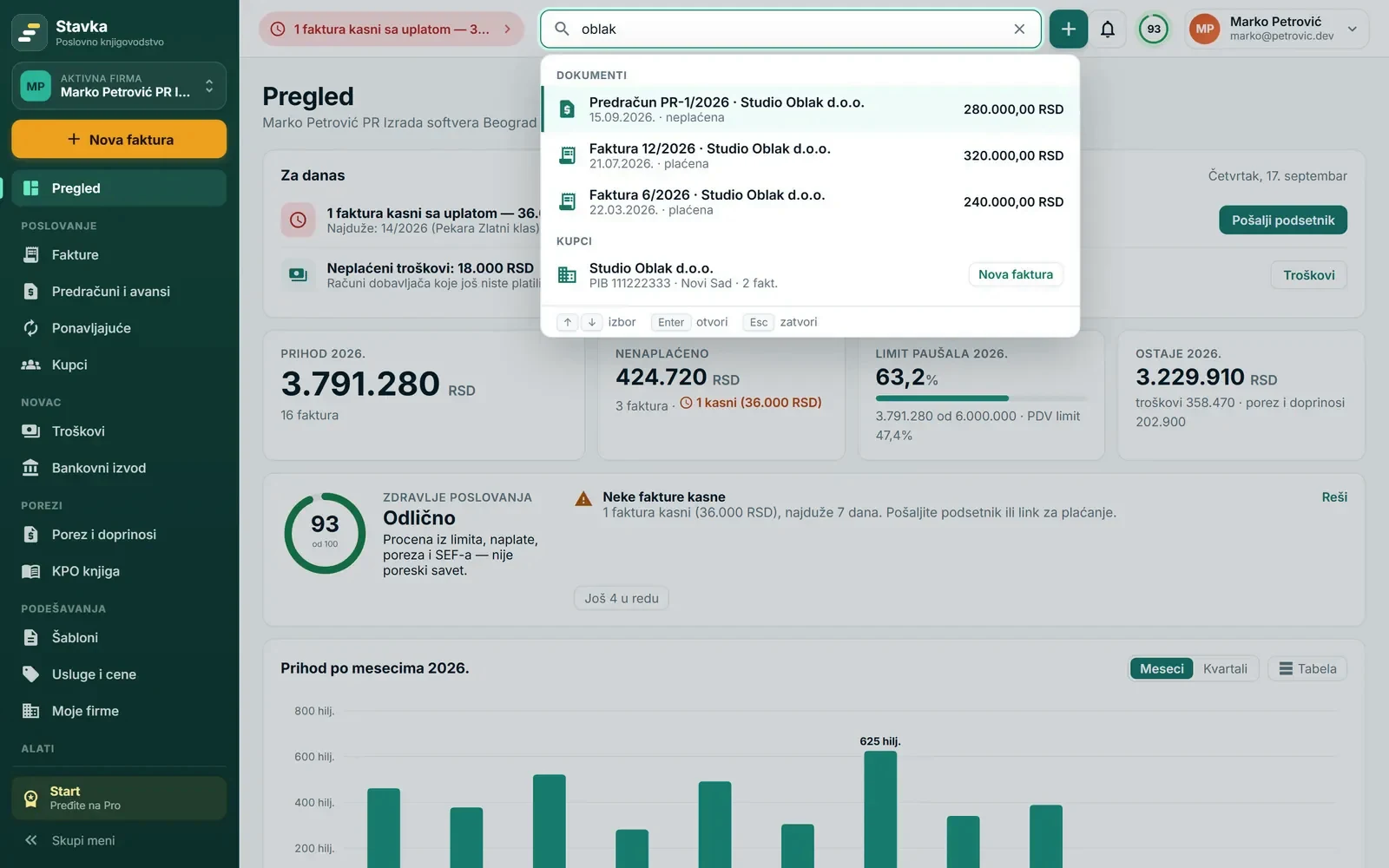Click the 625 hilj. bar in chart
The height and width of the screenshot is (868, 1389).
coord(880,809)
